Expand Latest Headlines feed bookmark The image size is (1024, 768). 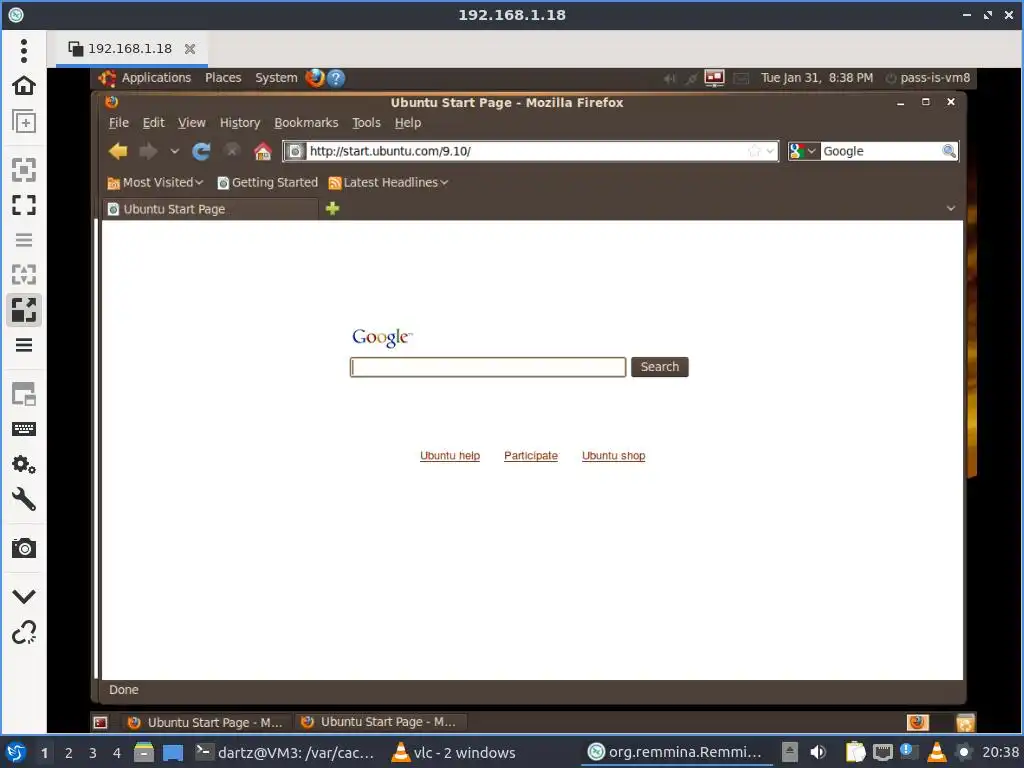point(389,183)
